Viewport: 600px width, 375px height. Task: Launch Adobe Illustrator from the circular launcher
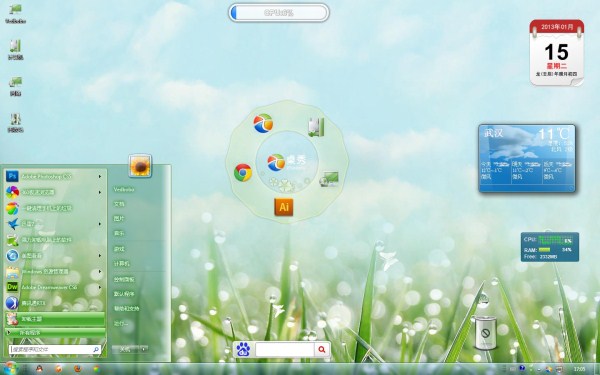click(x=284, y=207)
